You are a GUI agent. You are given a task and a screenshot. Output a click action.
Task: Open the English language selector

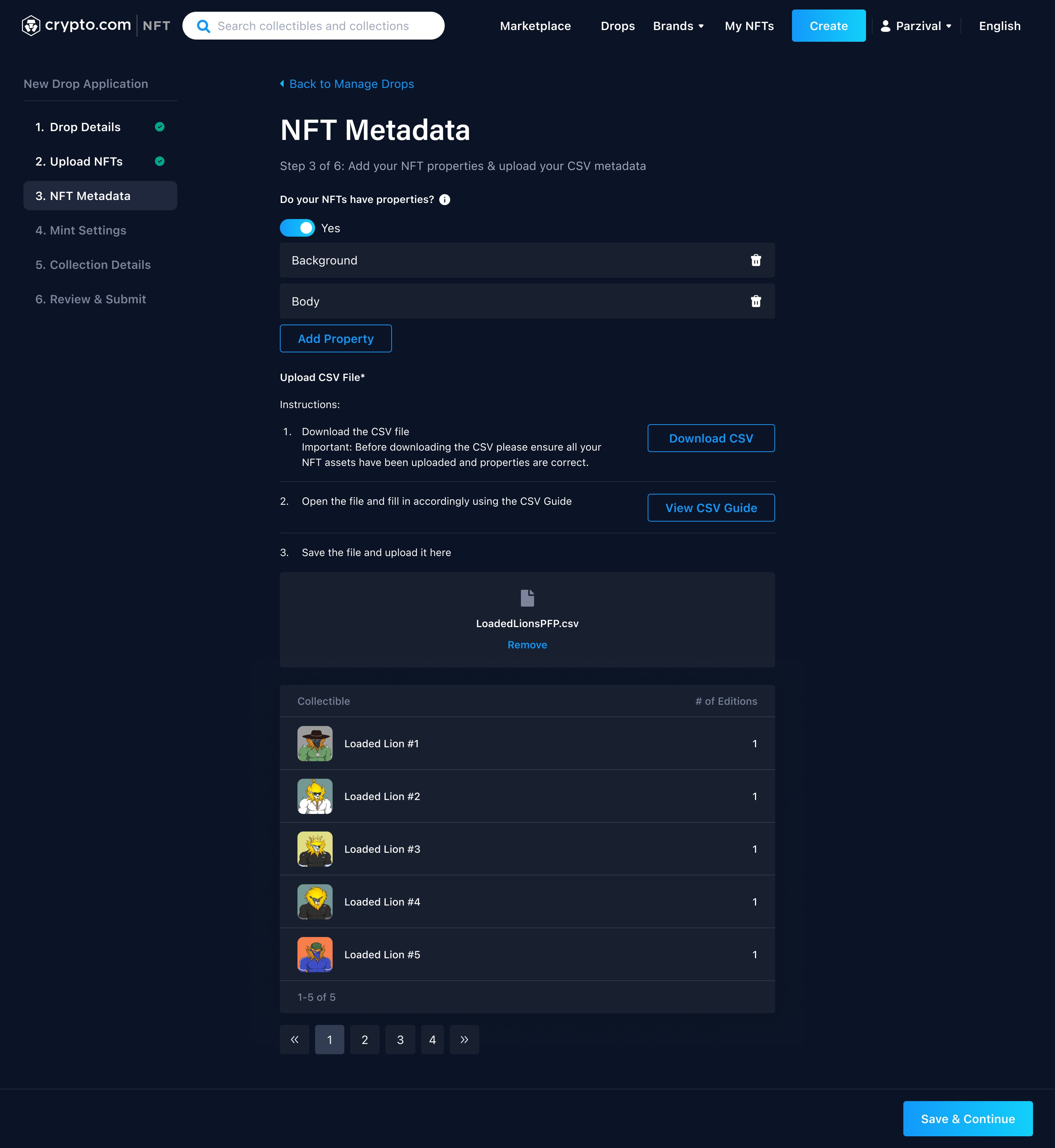coord(999,26)
